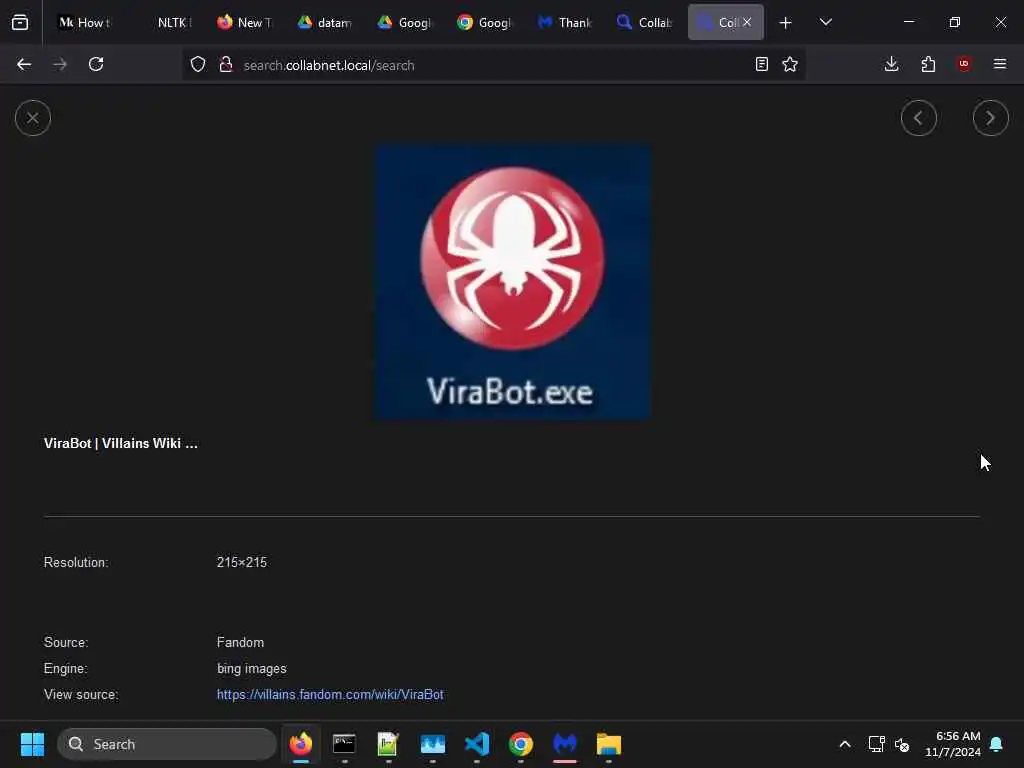Screen dimensions: 1024x768
Task: Open the downloads panel
Action: (891, 64)
